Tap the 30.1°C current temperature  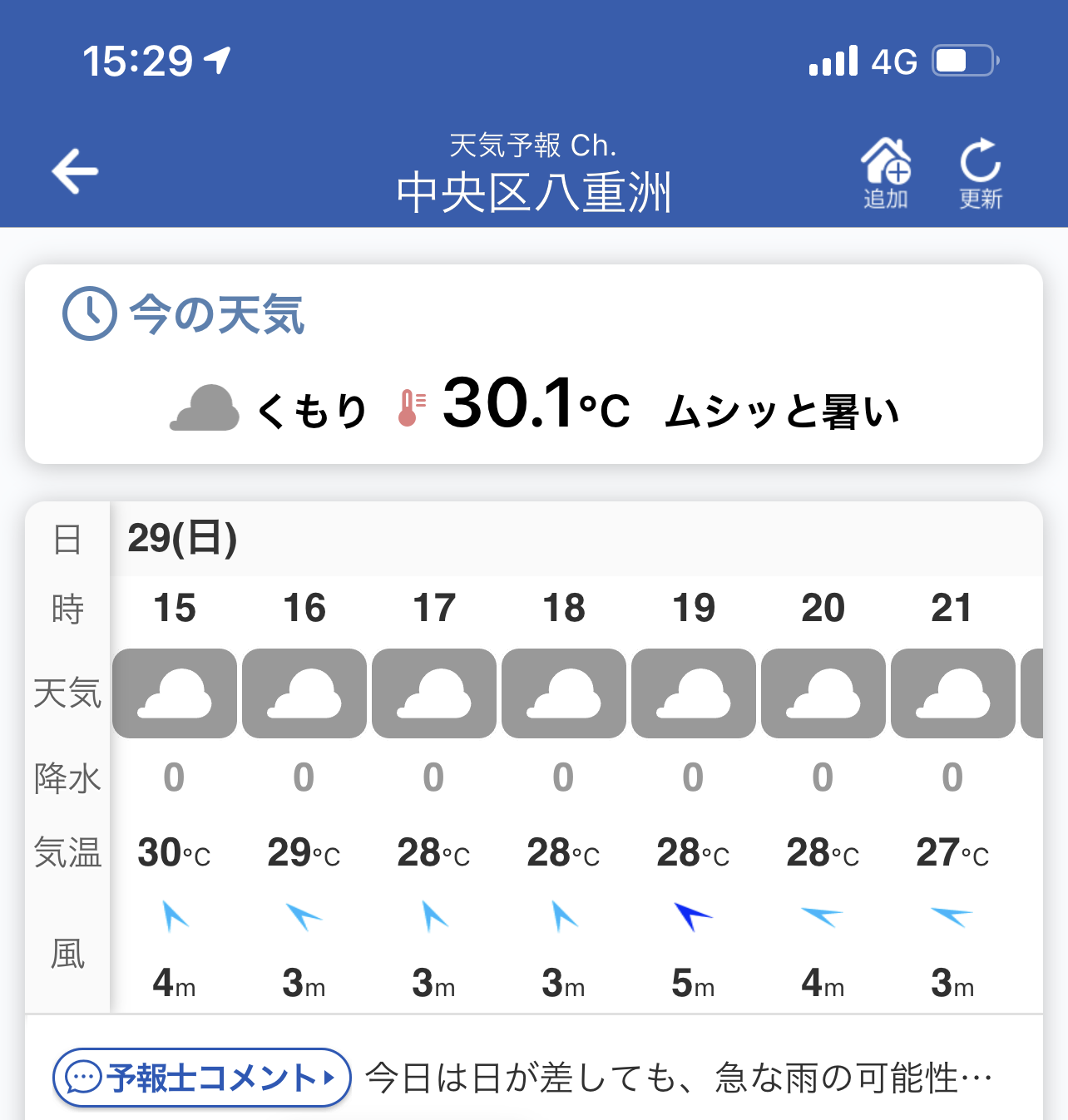(x=536, y=404)
